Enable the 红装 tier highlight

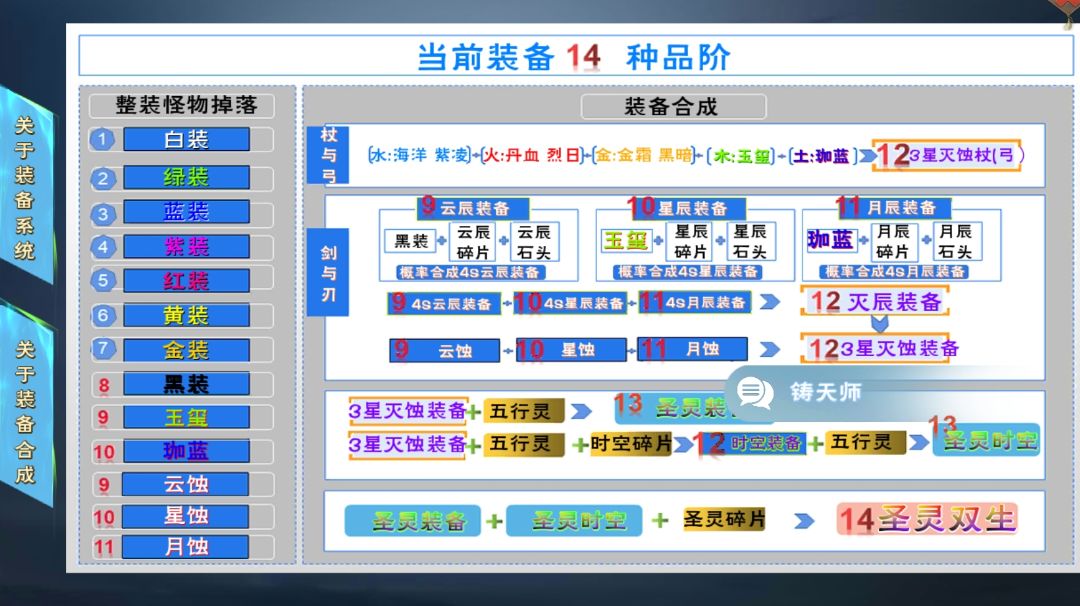pos(185,281)
